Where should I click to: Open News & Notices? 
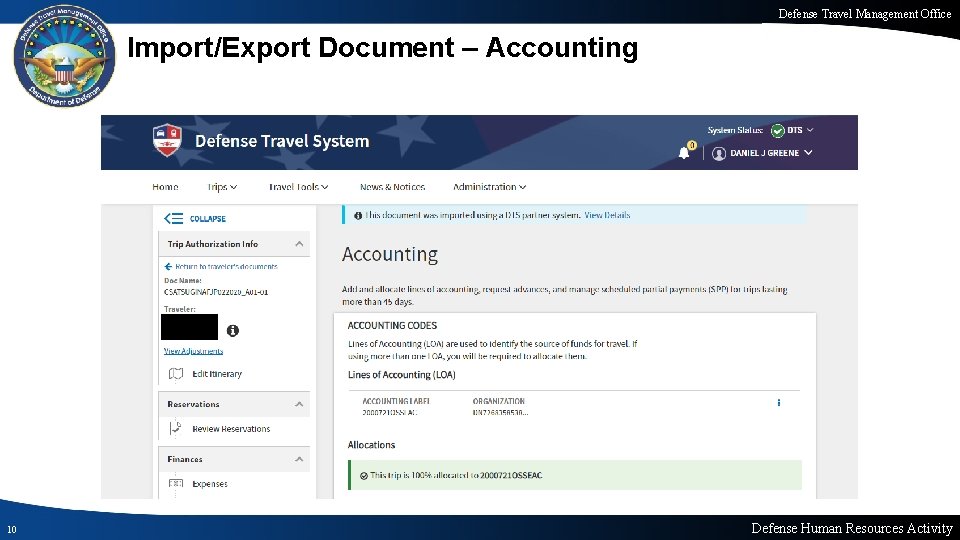point(392,187)
